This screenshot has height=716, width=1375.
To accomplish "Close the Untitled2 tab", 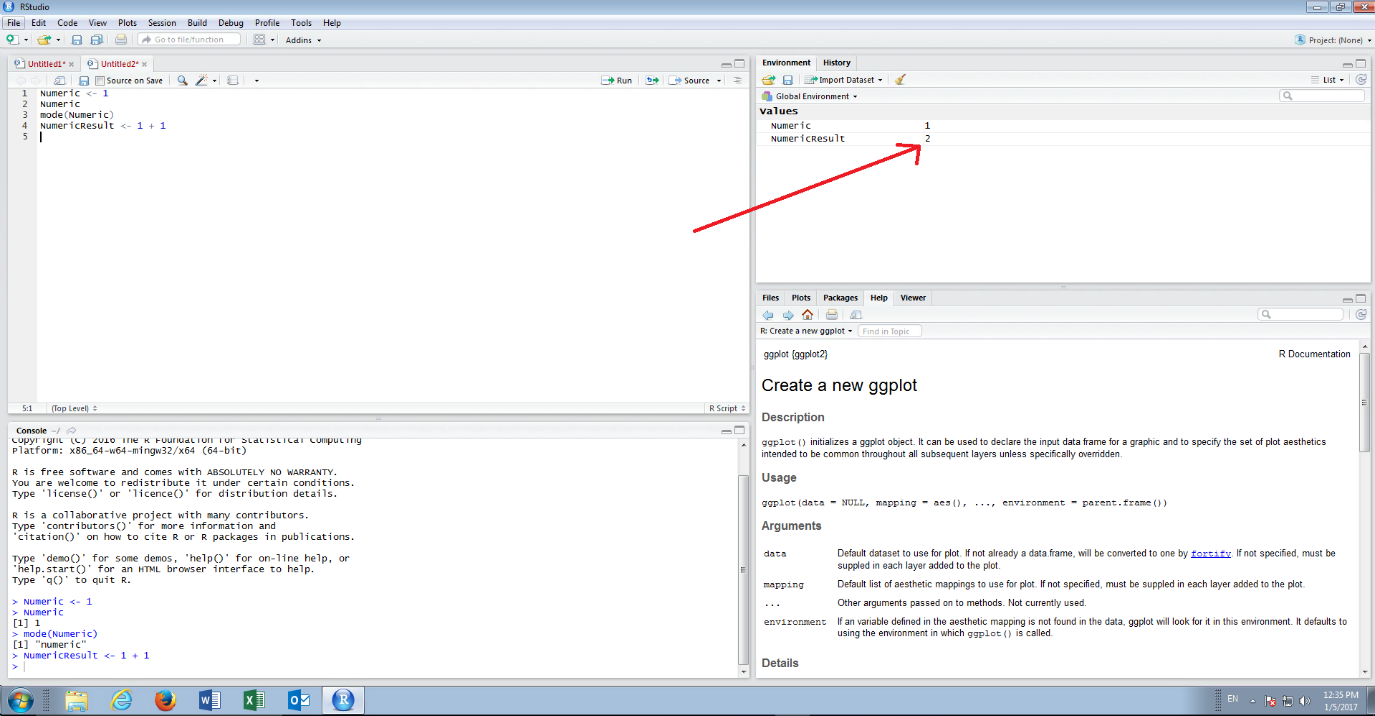I will pos(145,64).
